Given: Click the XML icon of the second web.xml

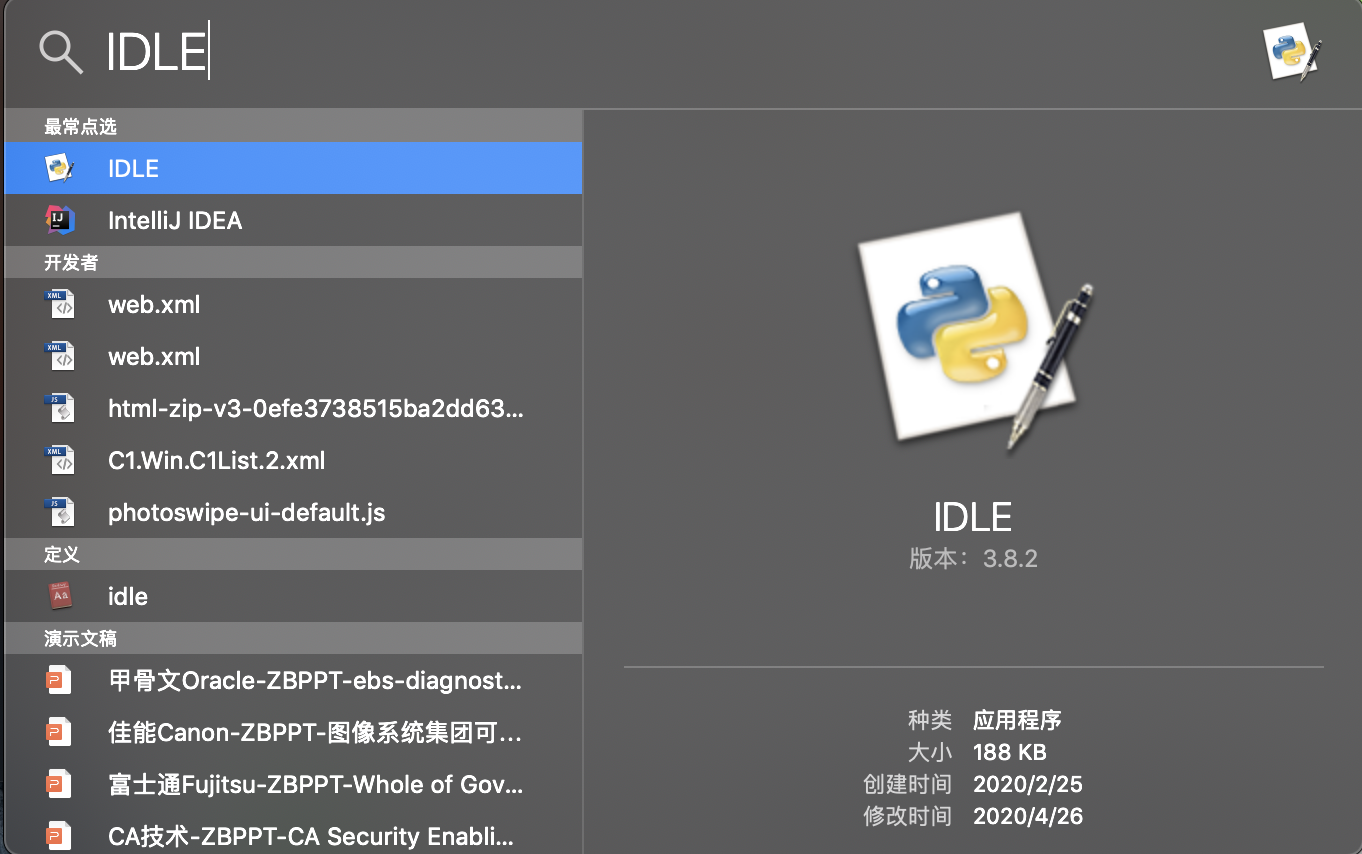Looking at the screenshot, I should tap(61, 356).
